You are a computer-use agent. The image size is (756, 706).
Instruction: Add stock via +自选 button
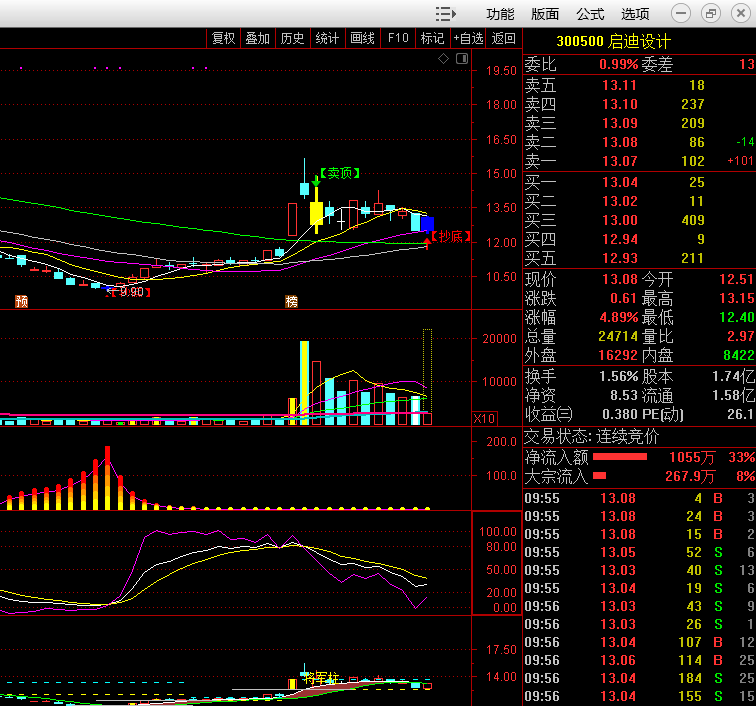(x=469, y=38)
